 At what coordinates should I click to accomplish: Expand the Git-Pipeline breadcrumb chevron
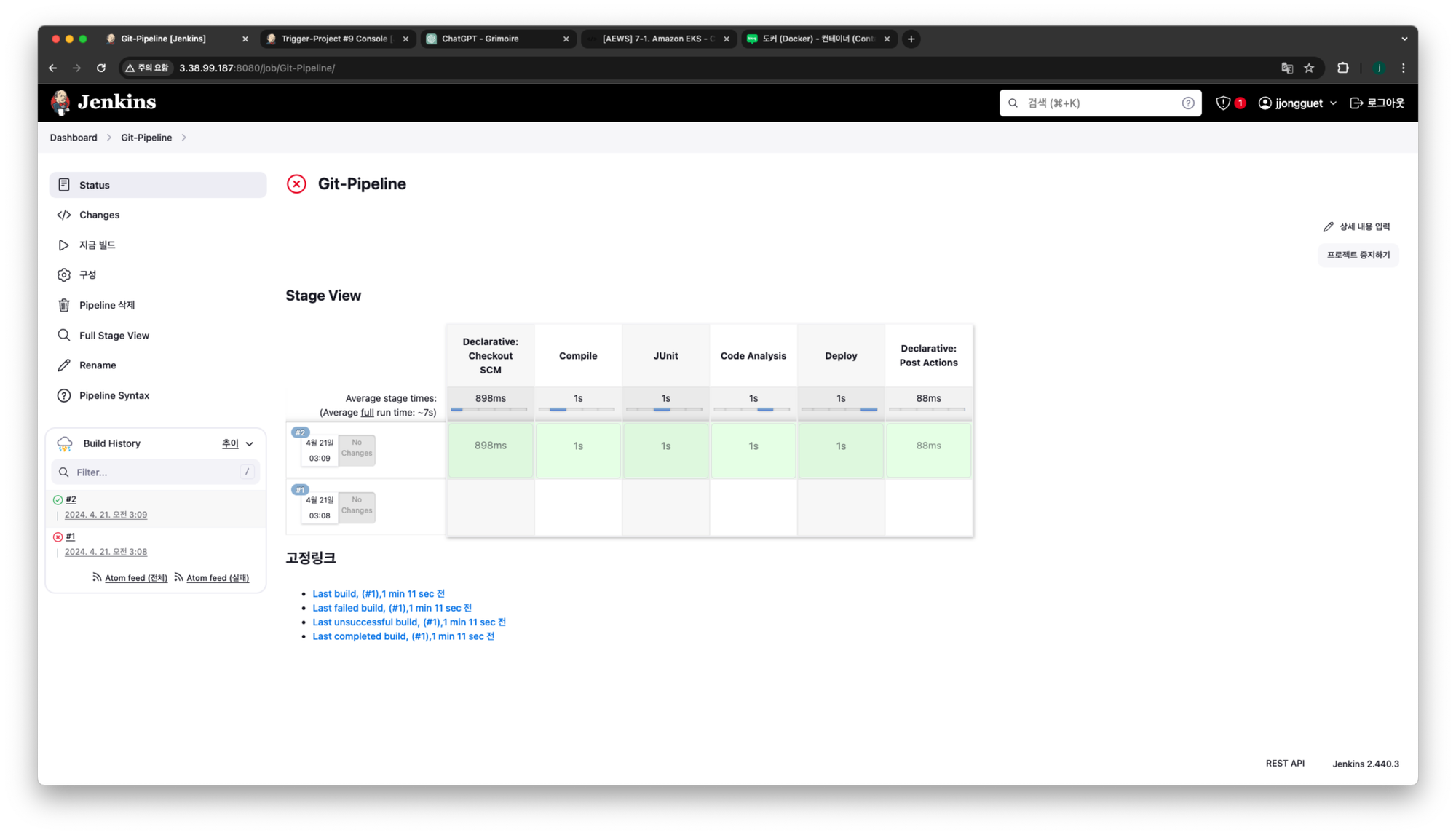pyautogui.click(x=183, y=138)
